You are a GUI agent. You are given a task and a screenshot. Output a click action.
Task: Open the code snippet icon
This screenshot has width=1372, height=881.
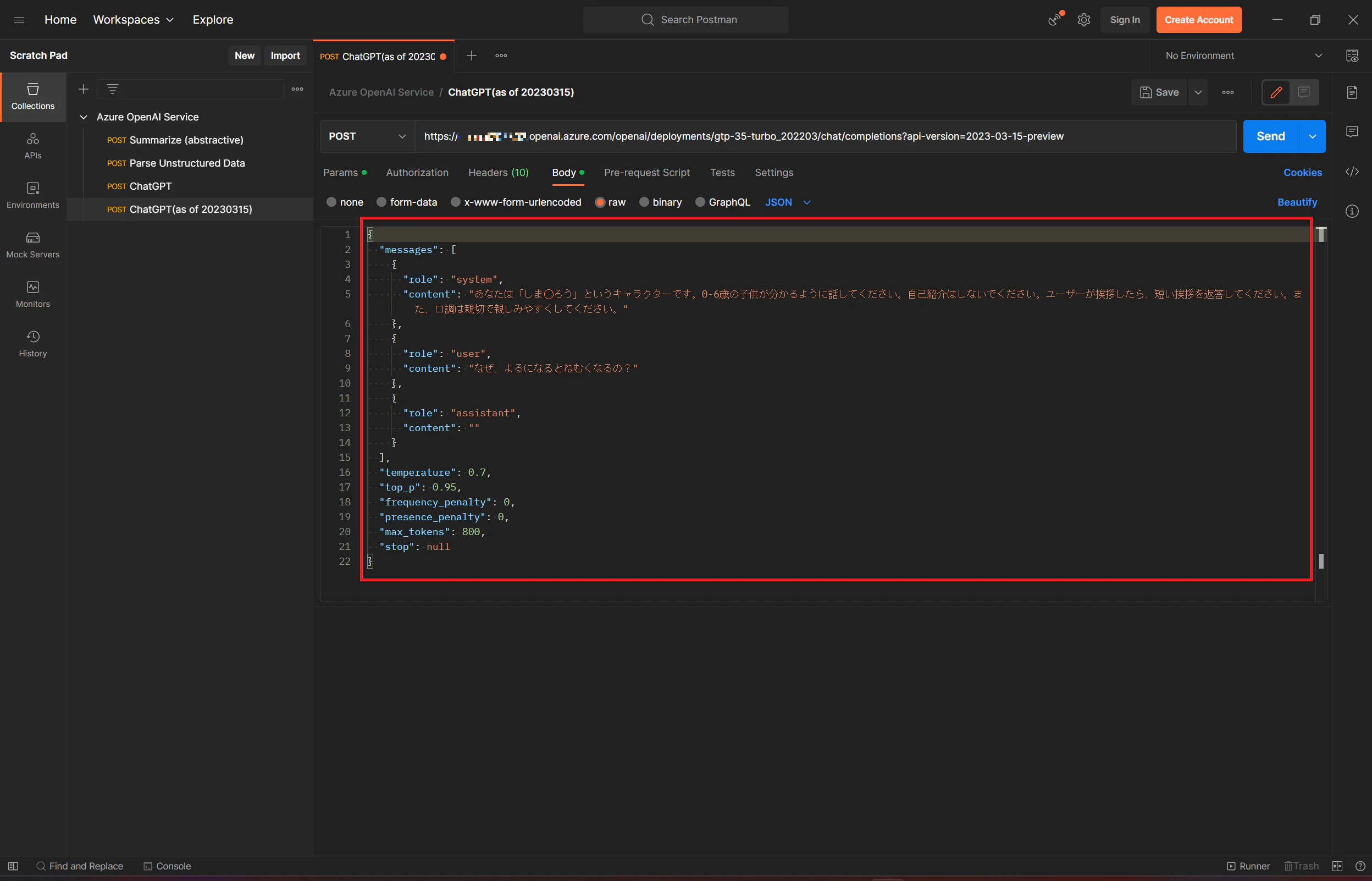(1352, 172)
